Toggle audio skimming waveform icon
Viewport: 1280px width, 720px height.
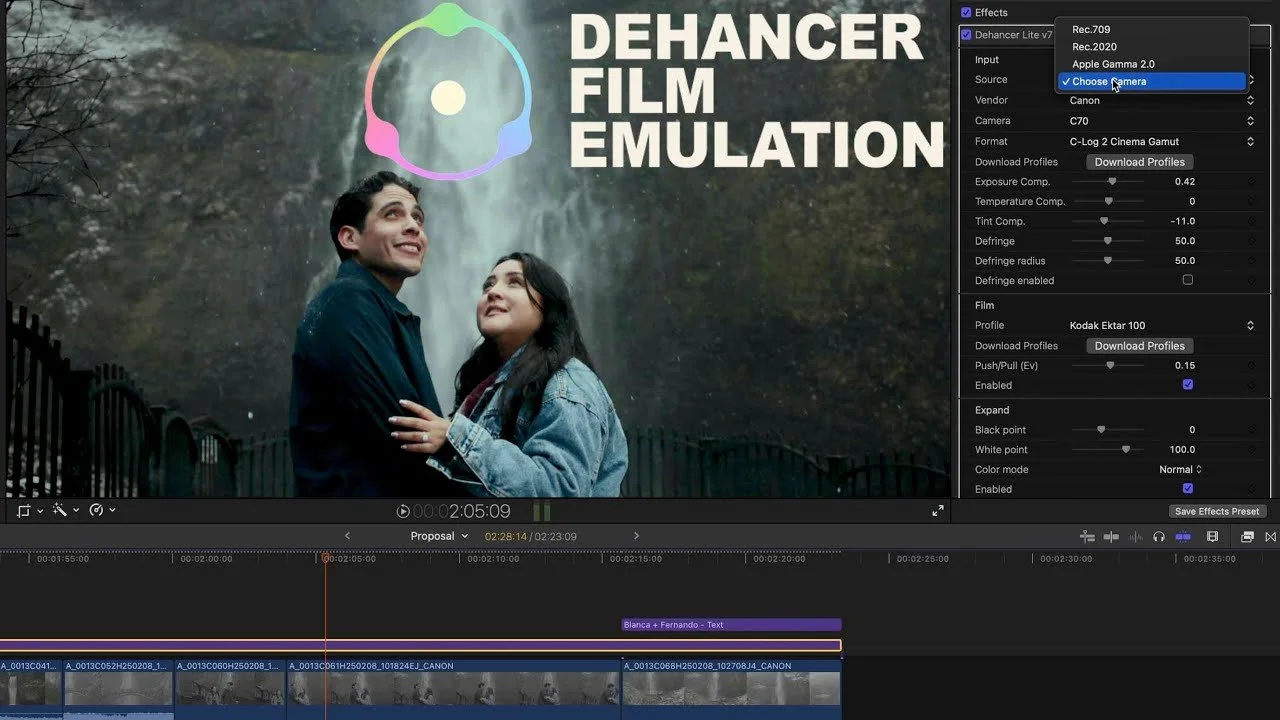(x=1135, y=537)
